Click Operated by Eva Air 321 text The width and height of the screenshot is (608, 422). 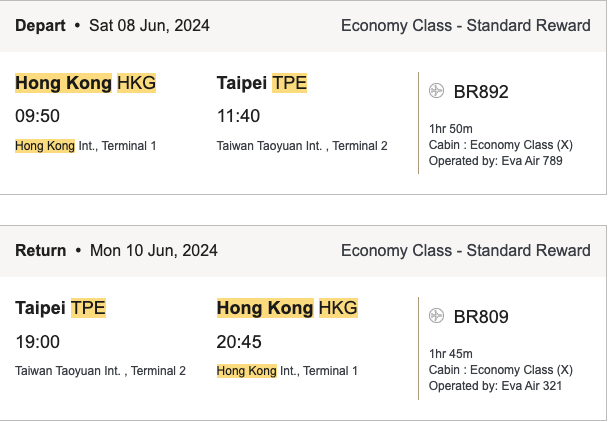[488, 384]
